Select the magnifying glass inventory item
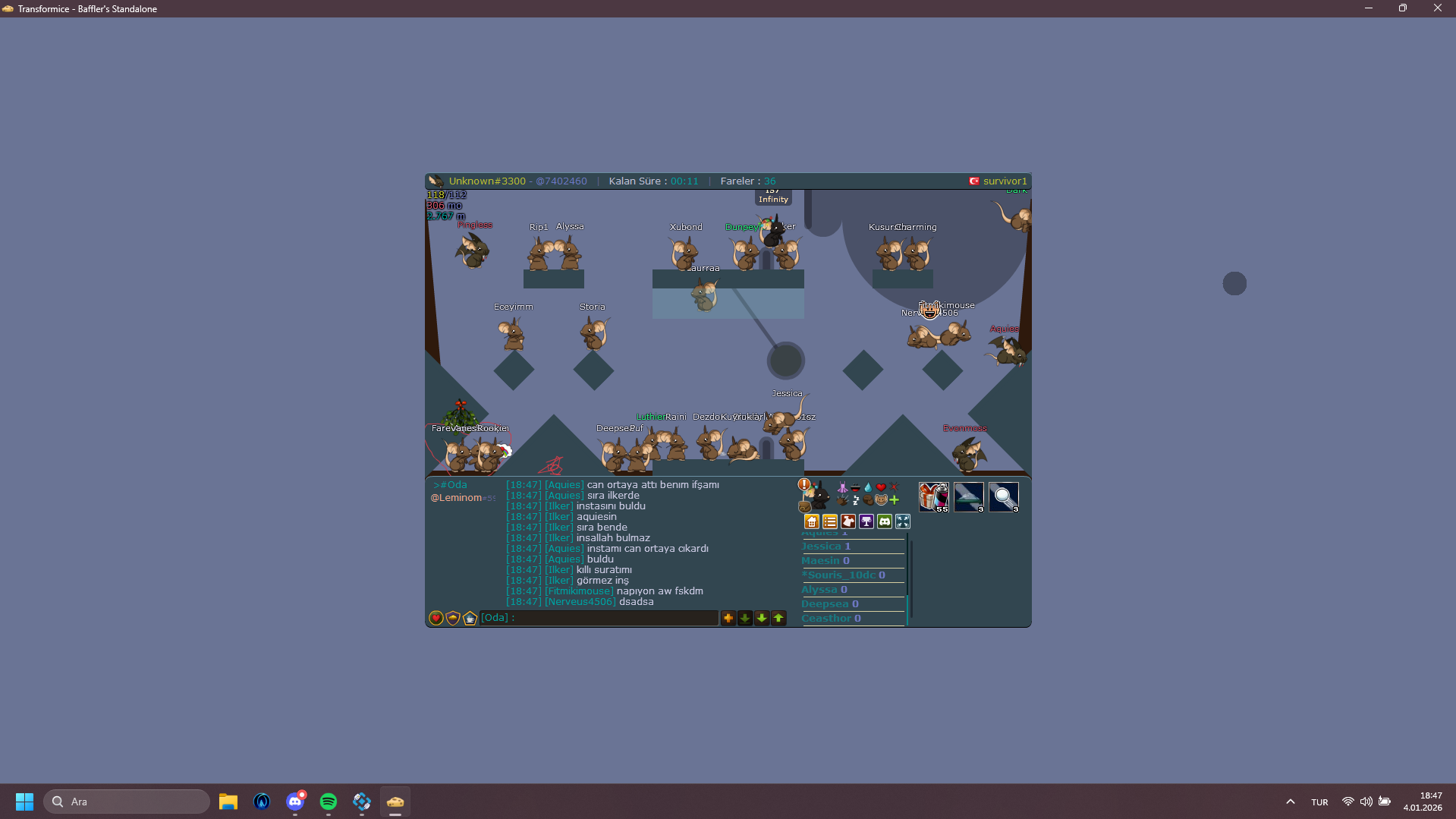This screenshot has width=1456, height=819. (x=1004, y=497)
